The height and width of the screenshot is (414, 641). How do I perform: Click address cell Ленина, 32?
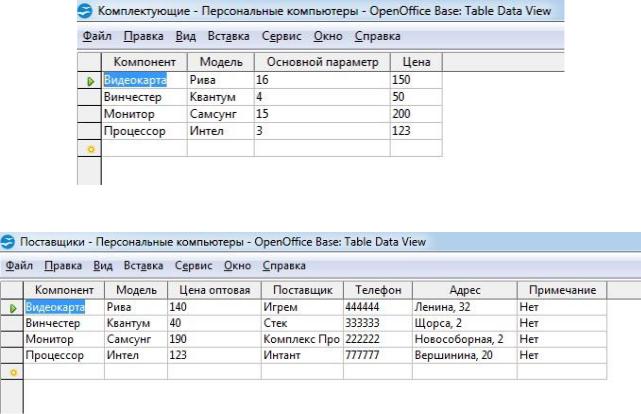coord(465,307)
